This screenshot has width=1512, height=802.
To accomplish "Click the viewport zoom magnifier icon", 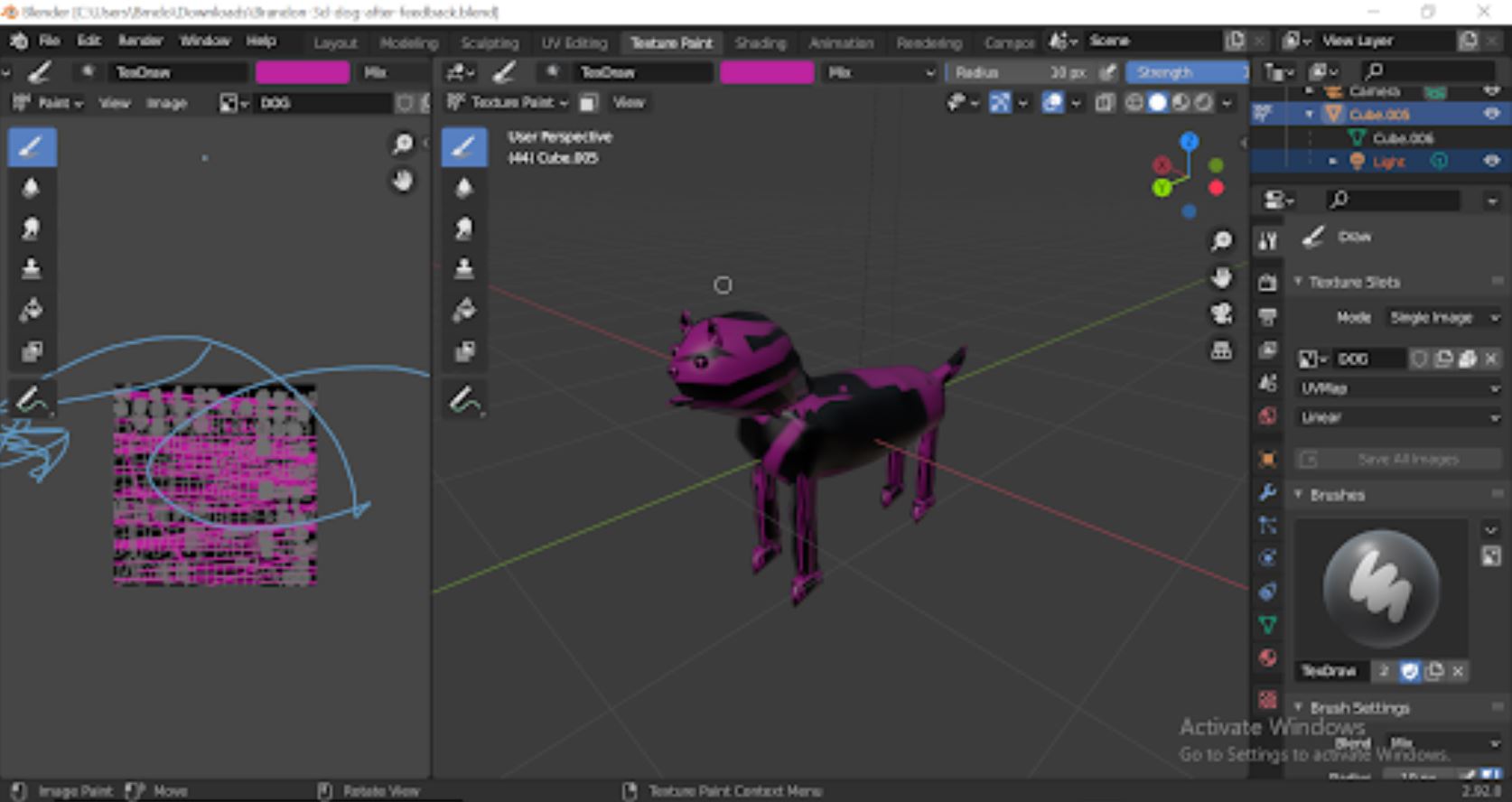I will 1221,240.
